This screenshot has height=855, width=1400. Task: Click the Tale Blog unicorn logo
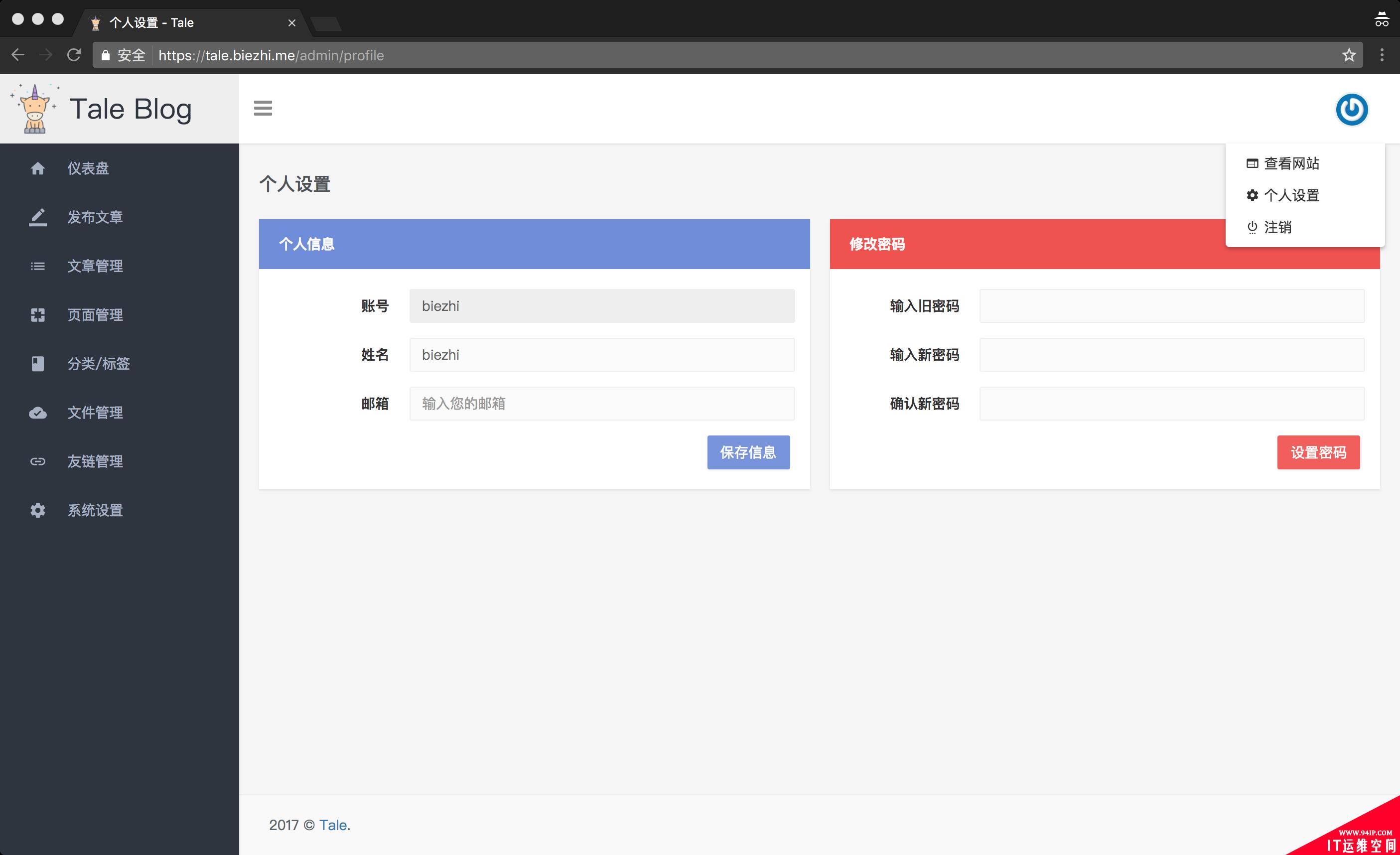click(34, 109)
